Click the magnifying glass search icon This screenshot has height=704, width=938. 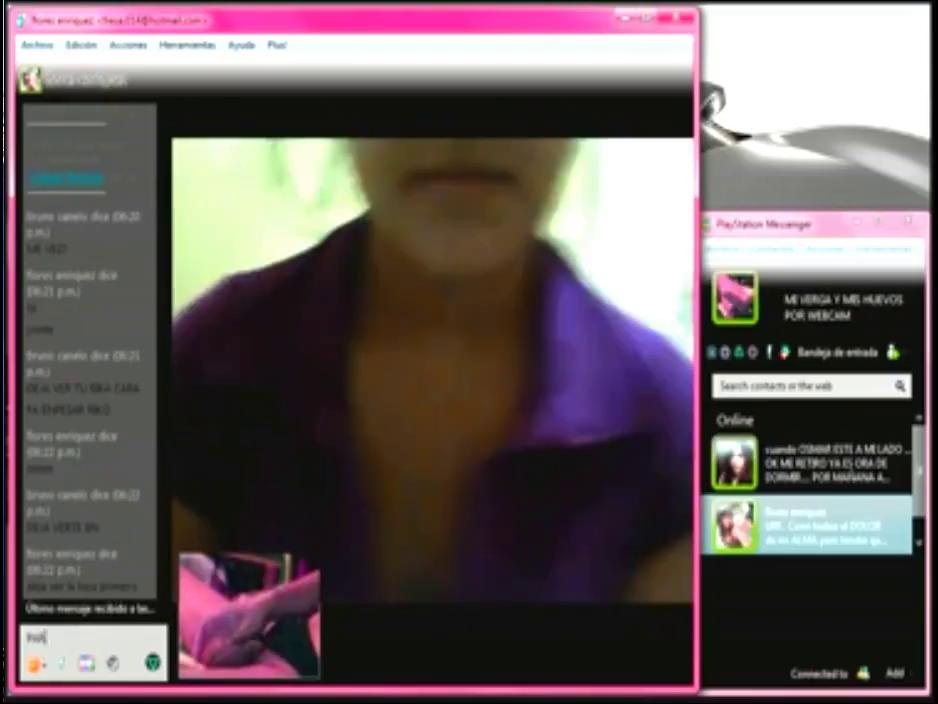(900, 386)
